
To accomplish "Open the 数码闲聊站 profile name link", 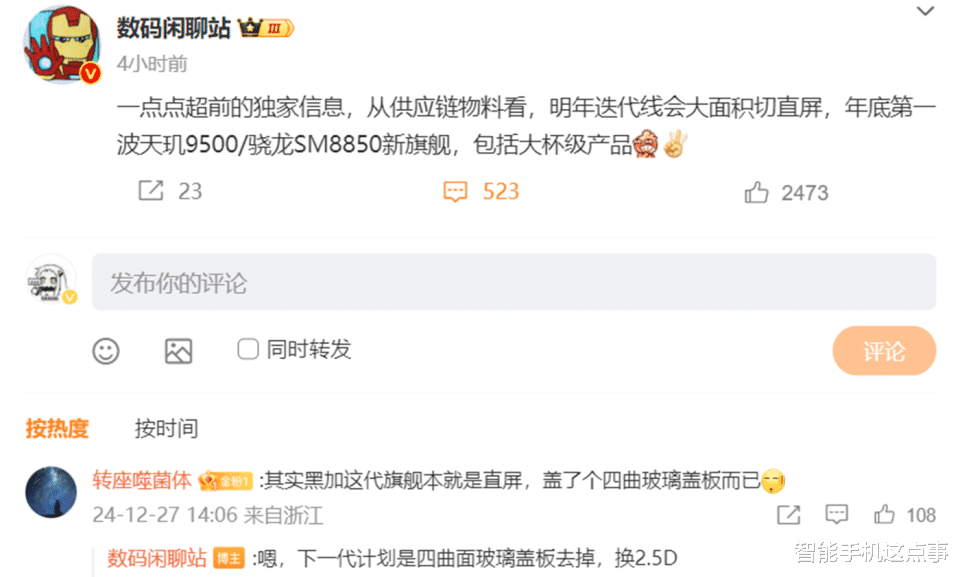I will 173,28.
